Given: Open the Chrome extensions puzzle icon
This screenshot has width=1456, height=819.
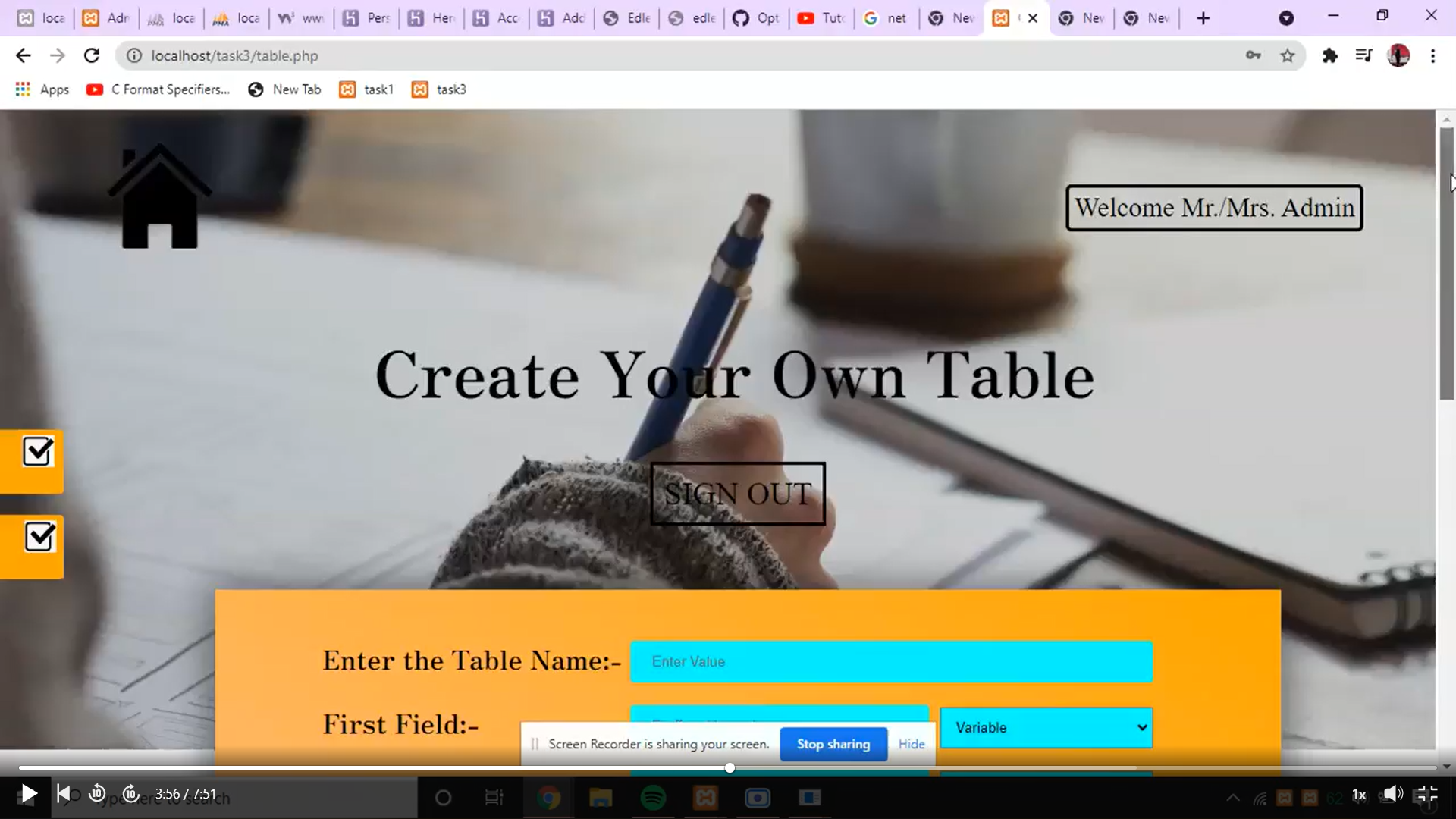Looking at the screenshot, I should 1329,55.
